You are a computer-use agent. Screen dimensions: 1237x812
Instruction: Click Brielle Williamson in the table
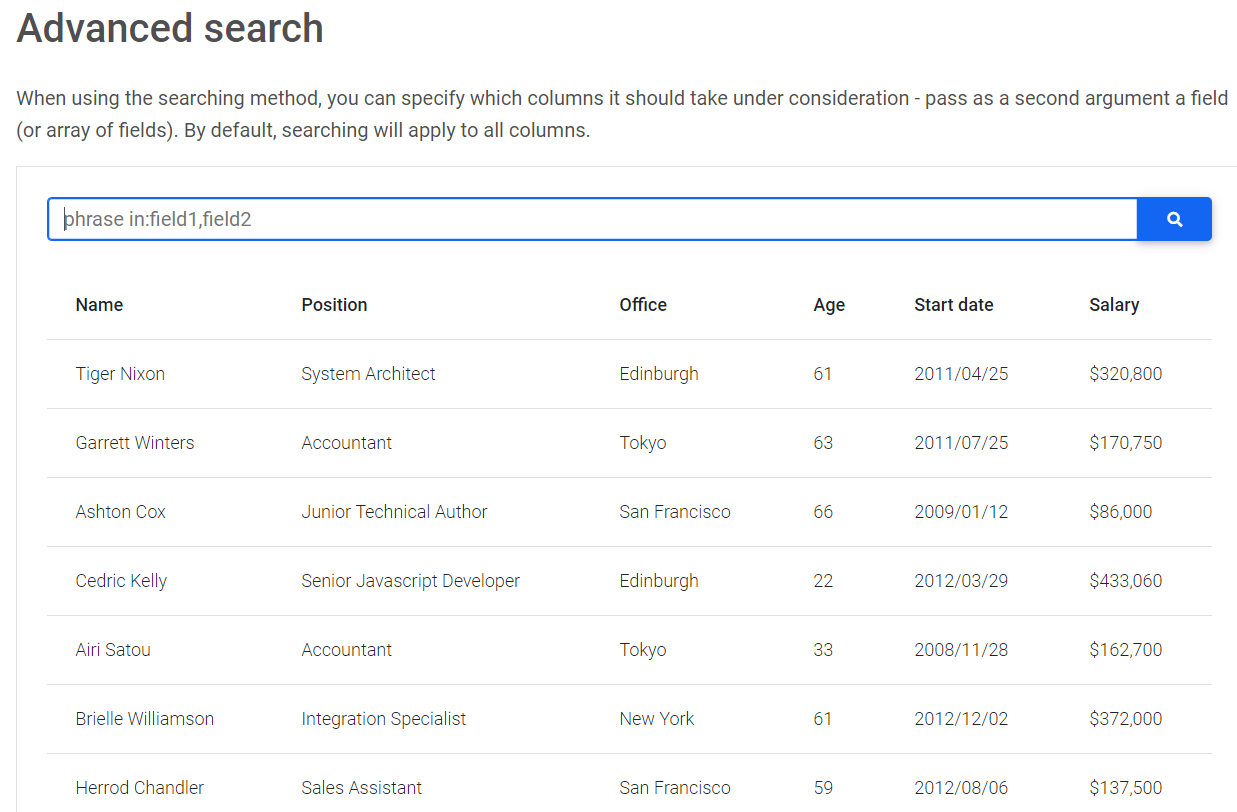(144, 719)
